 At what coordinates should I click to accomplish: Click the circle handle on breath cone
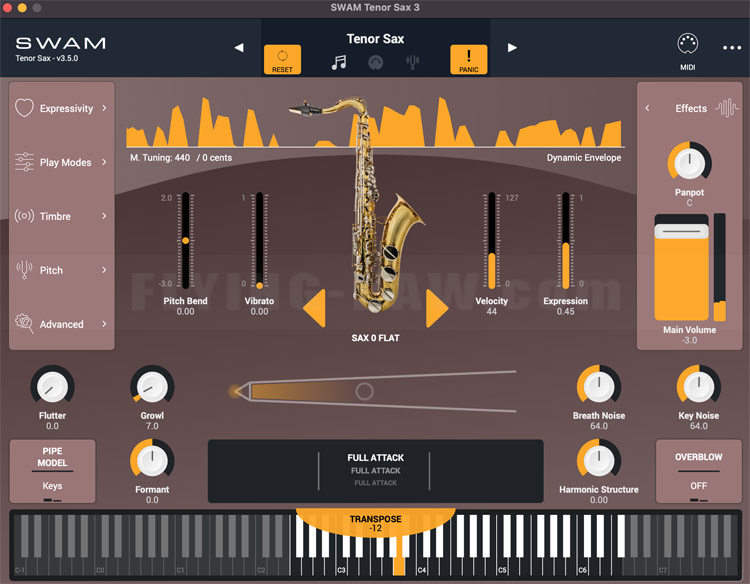pyautogui.click(x=364, y=391)
